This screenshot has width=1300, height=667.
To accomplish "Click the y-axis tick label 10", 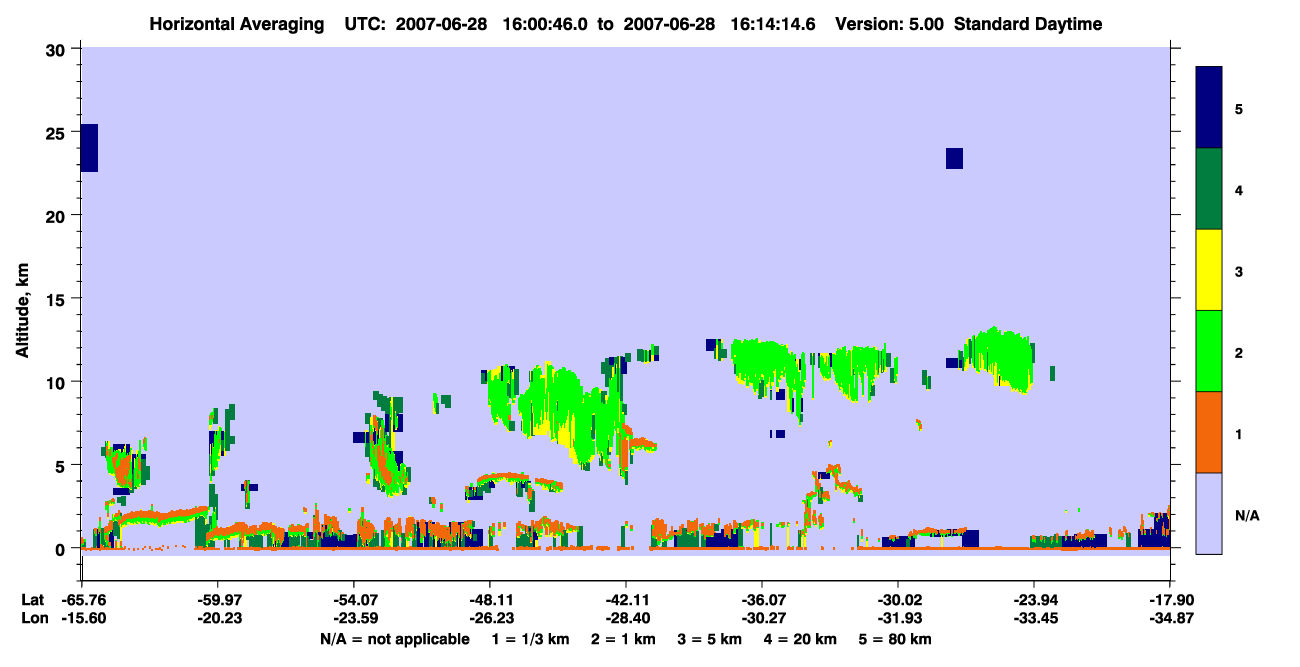I will 58,382.
